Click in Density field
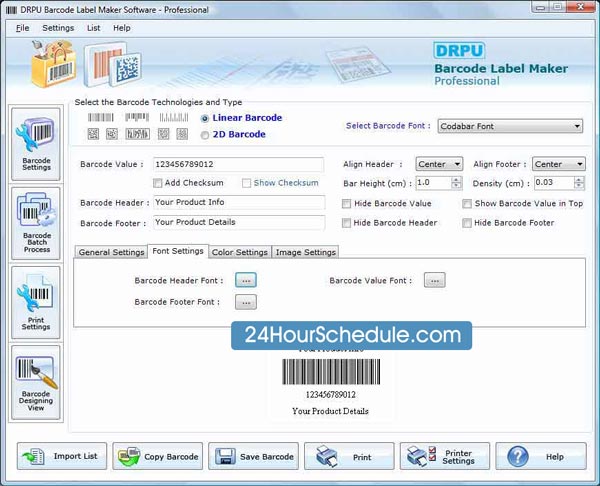The height and width of the screenshot is (486, 600). (554, 183)
